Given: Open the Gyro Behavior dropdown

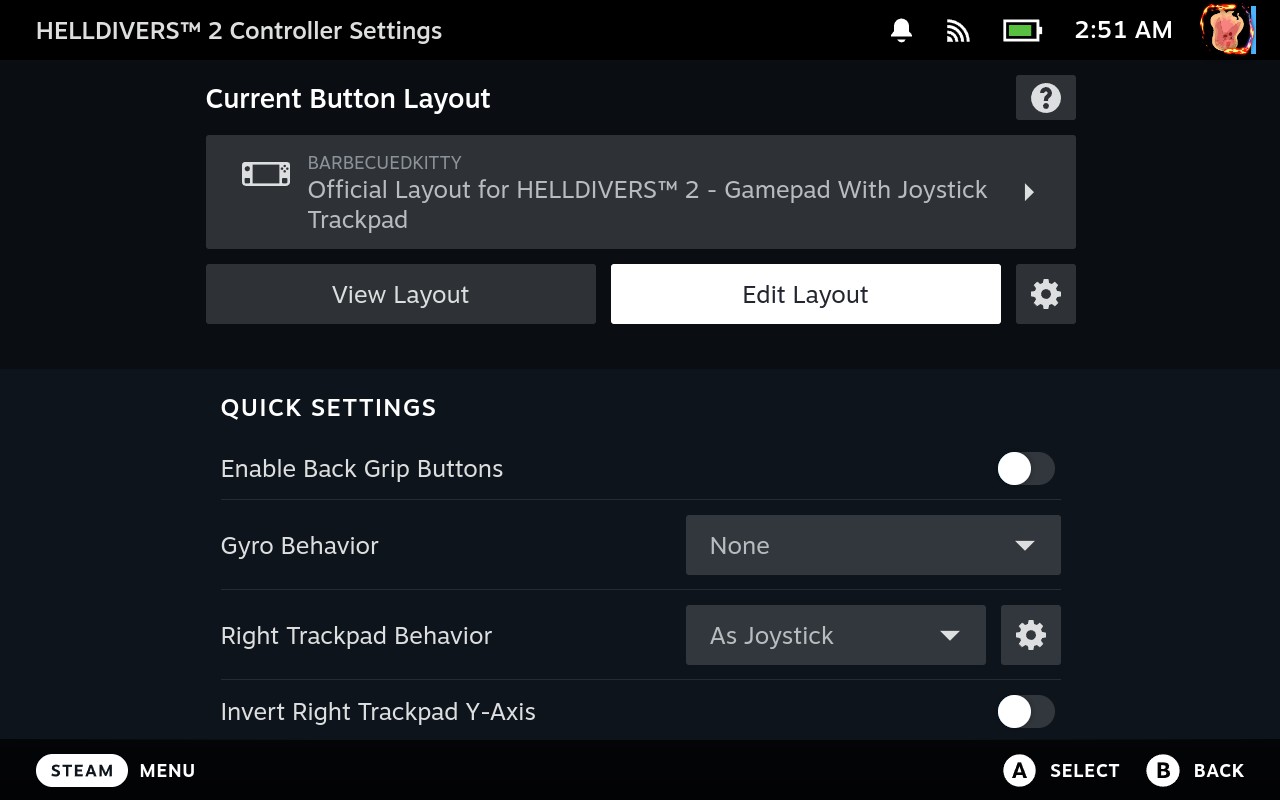Looking at the screenshot, I should (x=872, y=545).
